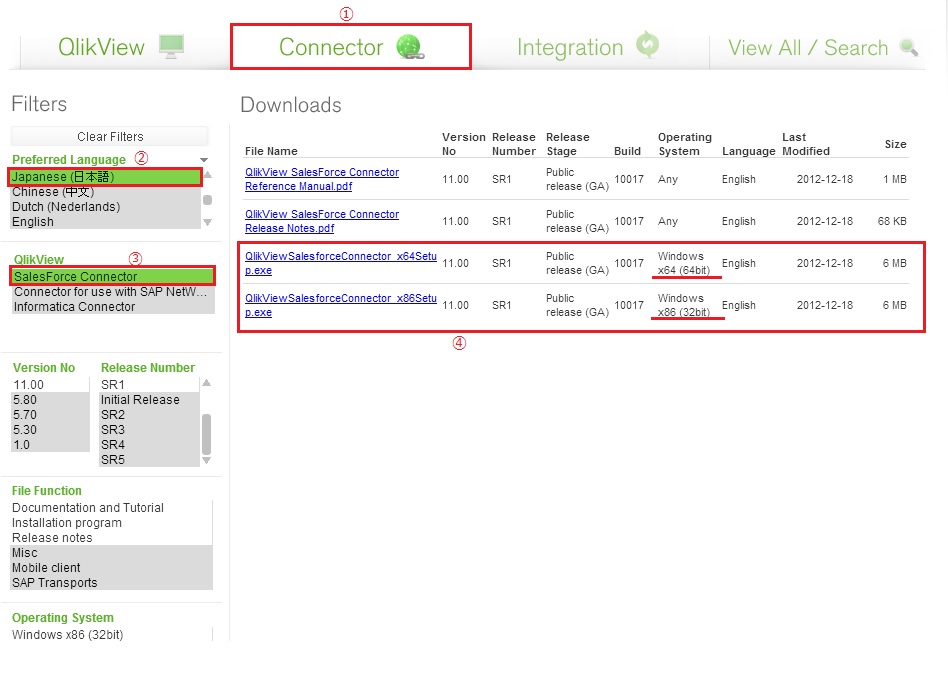
Task: Click the Preferred Language list scrollbar thumb
Action: (x=207, y=200)
